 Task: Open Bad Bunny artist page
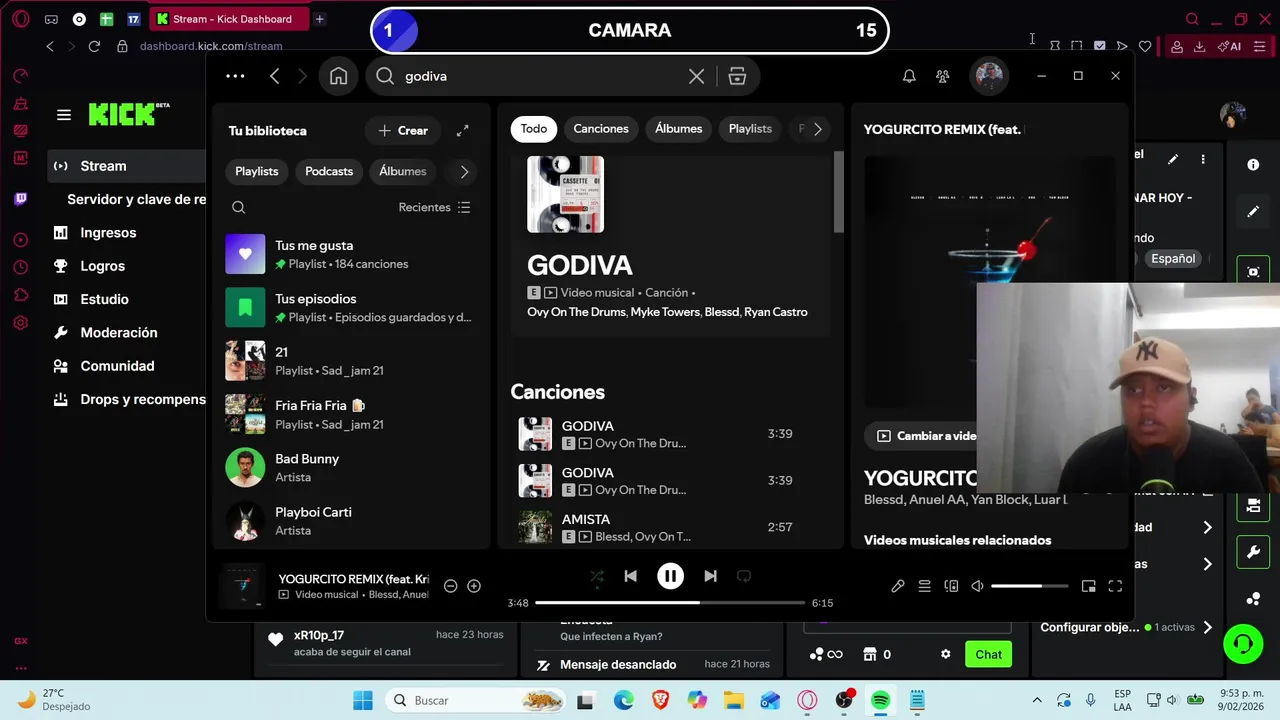[x=350, y=468]
